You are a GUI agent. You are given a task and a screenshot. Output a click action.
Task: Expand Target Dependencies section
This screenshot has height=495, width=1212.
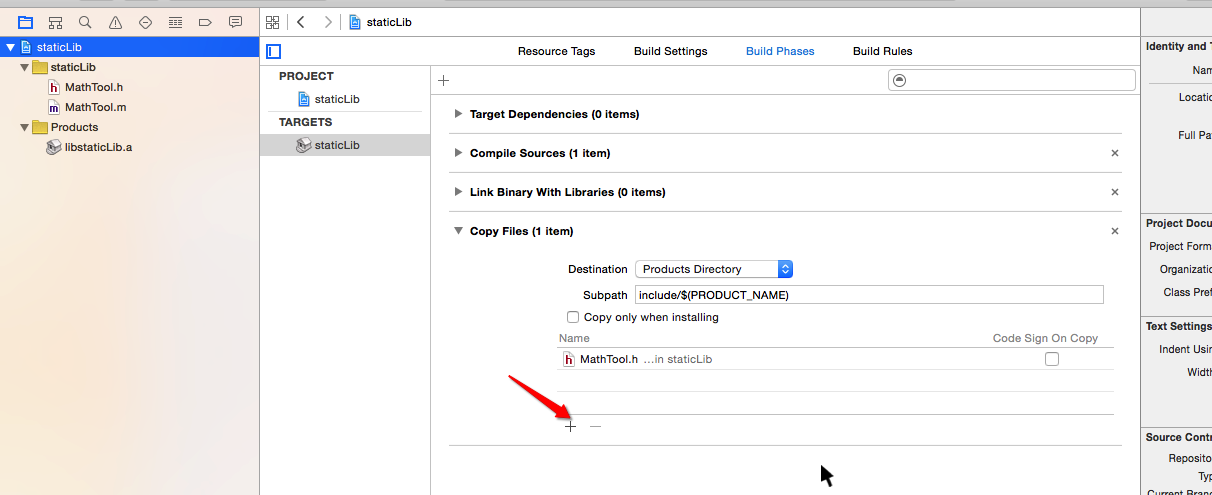click(458, 114)
